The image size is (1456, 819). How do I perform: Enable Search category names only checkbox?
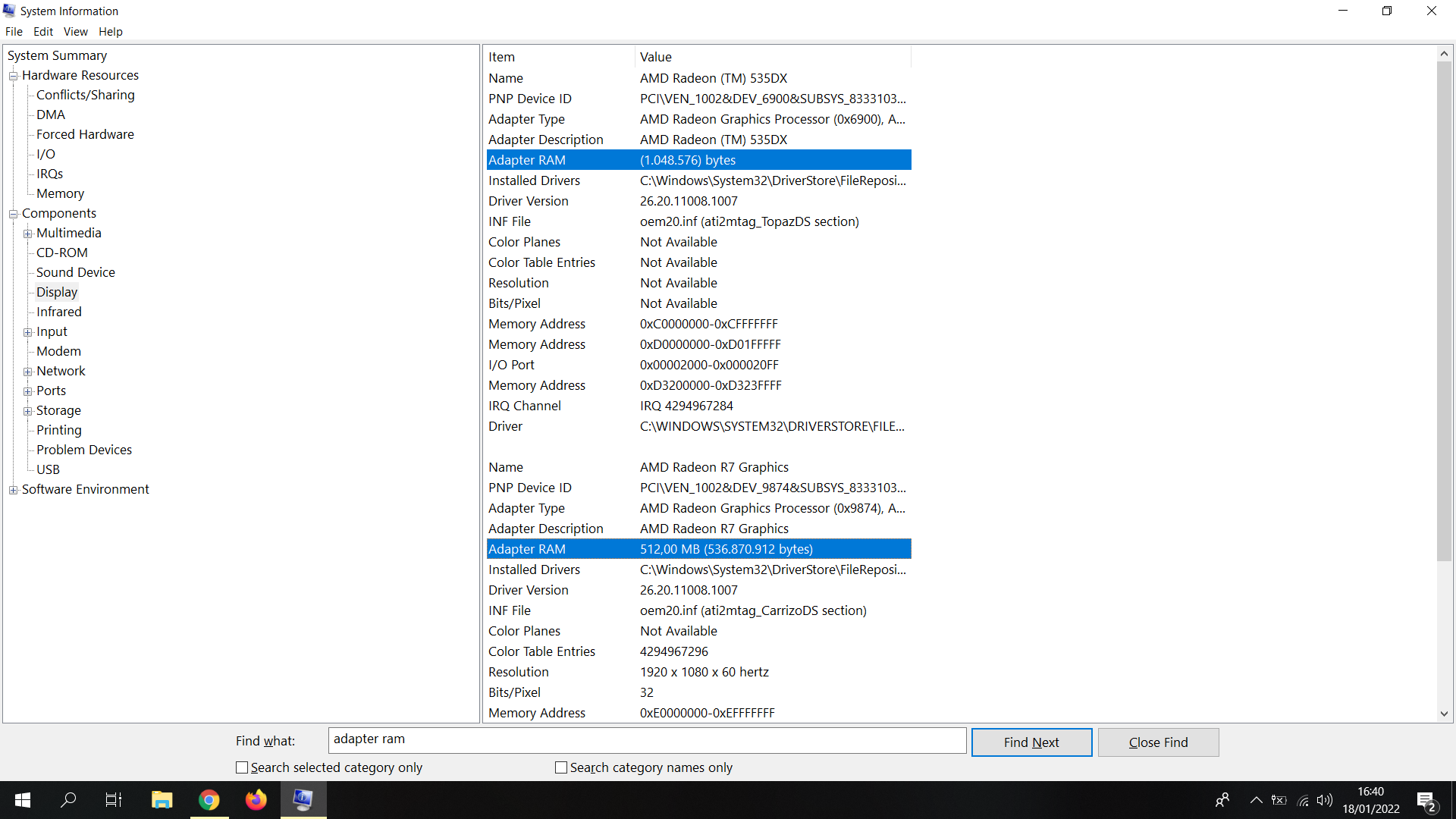pos(561,767)
